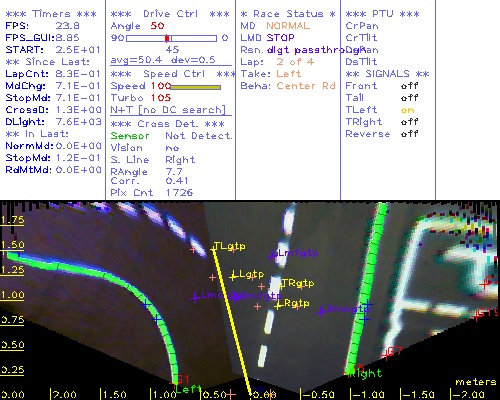Screen dimensions: 500x400
Task: Click the LLgtp yellow cross marker
Action: [233, 276]
